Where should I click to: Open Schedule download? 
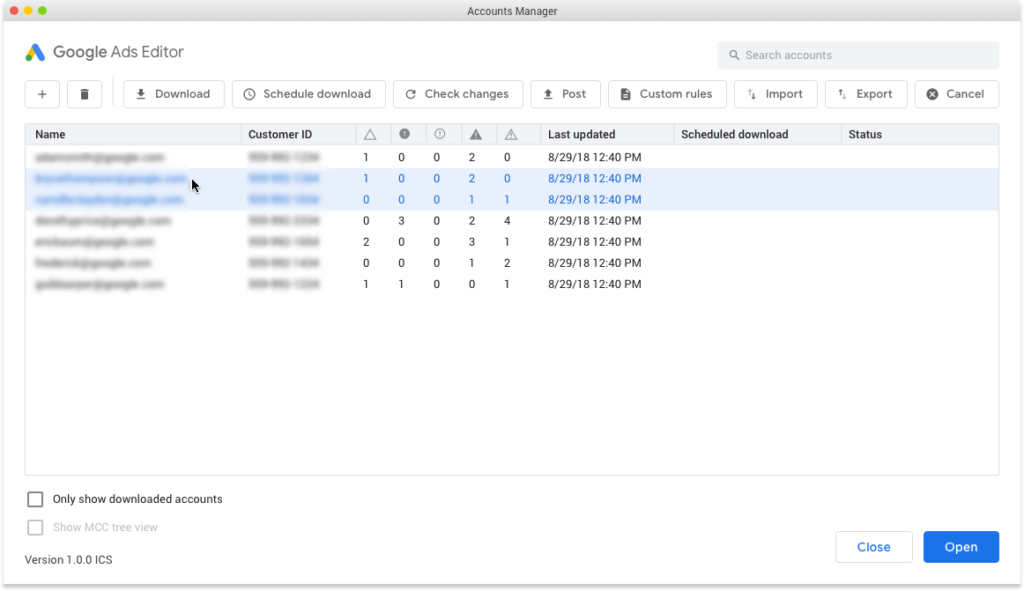(x=308, y=94)
